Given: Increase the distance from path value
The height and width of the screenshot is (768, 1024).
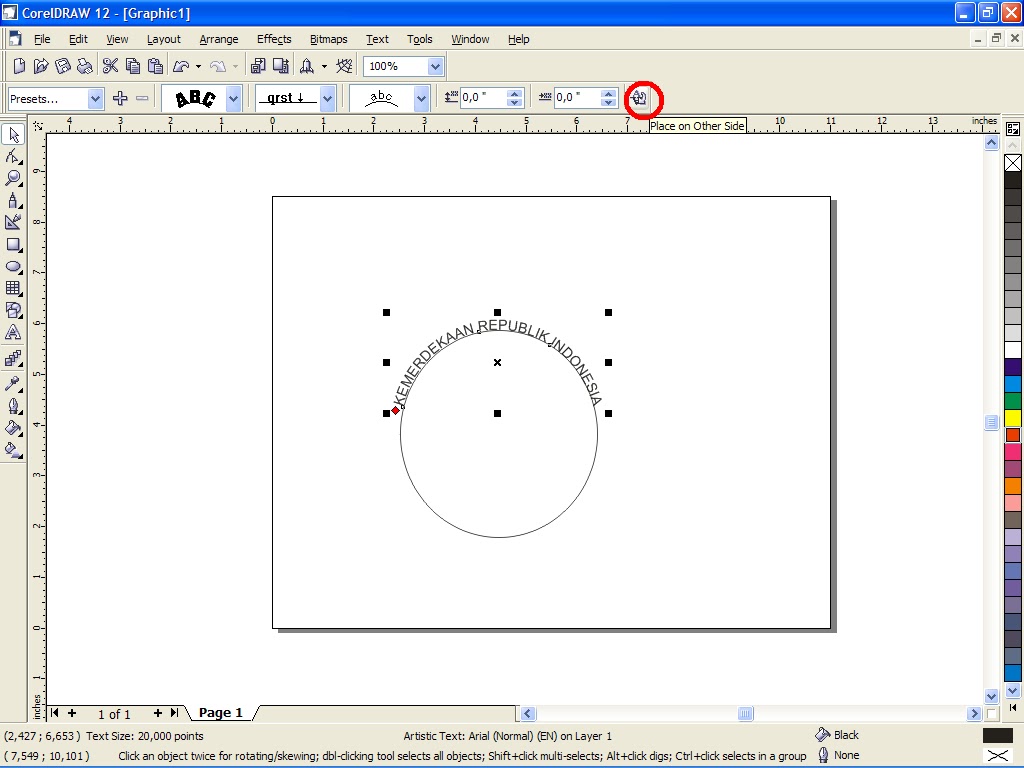Looking at the screenshot, I should [515, 94].
